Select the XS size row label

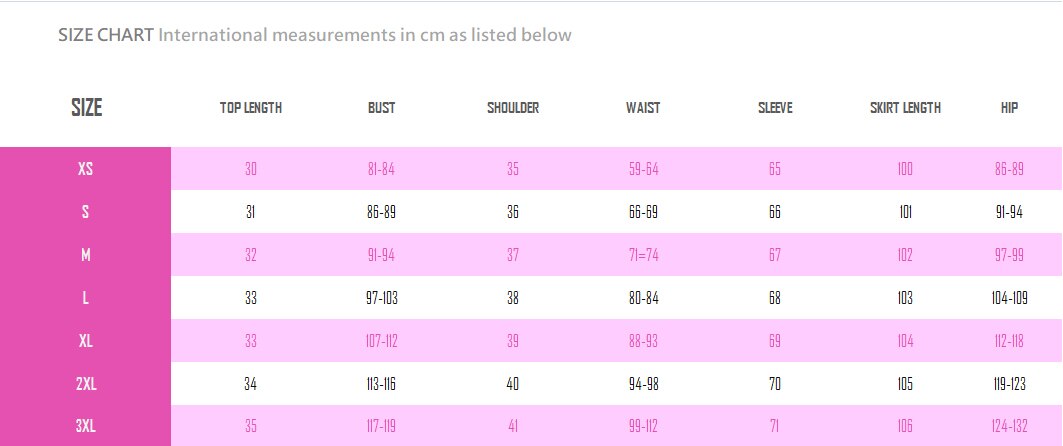pos(85,169)
